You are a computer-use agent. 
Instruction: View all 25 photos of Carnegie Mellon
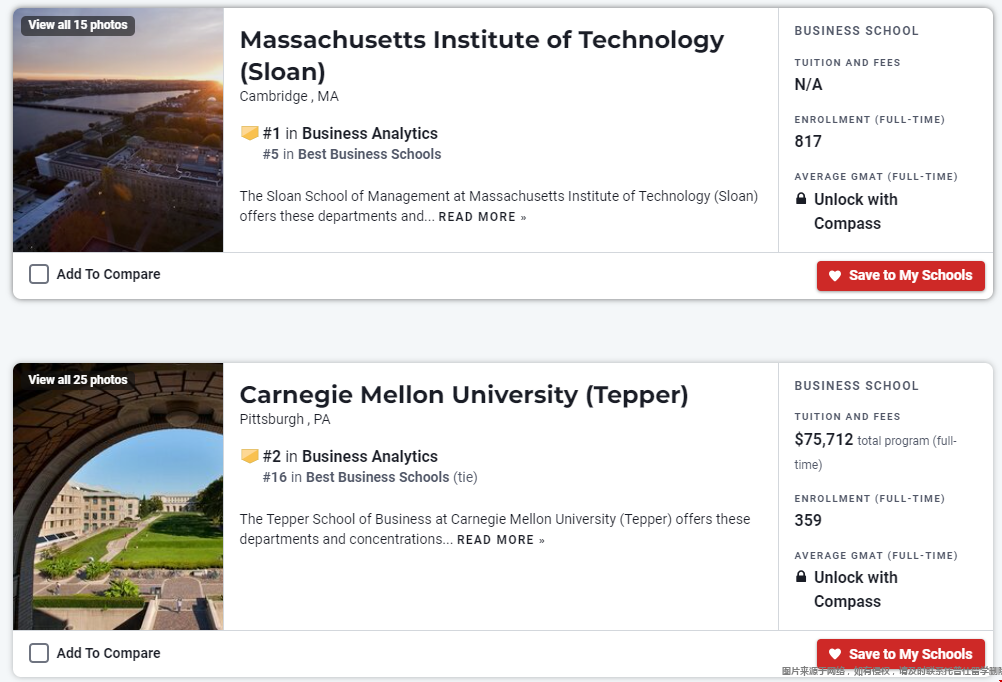click(x=78, y=380)
